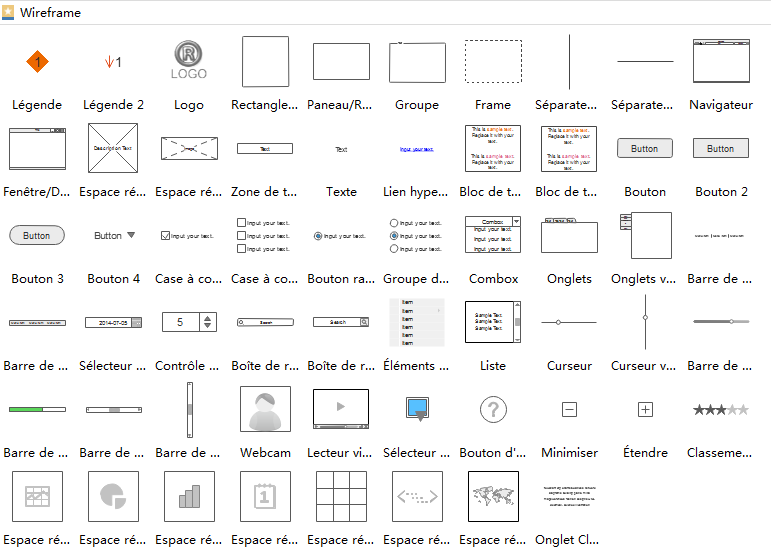Click the question mark Bouton d'aide shape
Viewport: 771px width, 555px height.
point(493,409)
